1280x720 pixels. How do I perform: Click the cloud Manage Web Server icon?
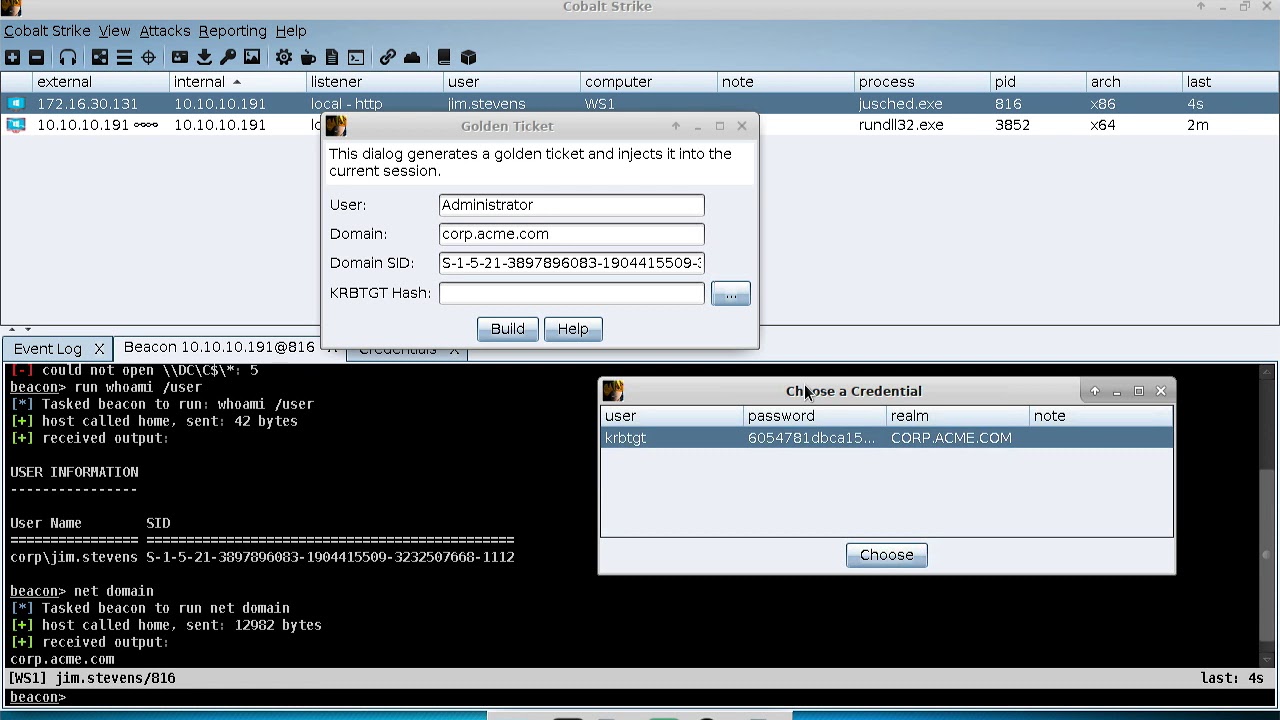click(412, 57)
